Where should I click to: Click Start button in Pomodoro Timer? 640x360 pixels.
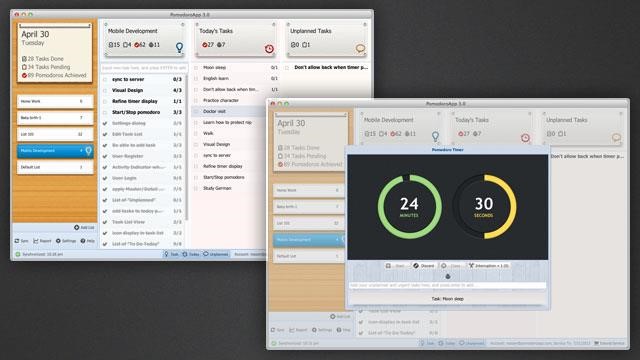(396, 266)
